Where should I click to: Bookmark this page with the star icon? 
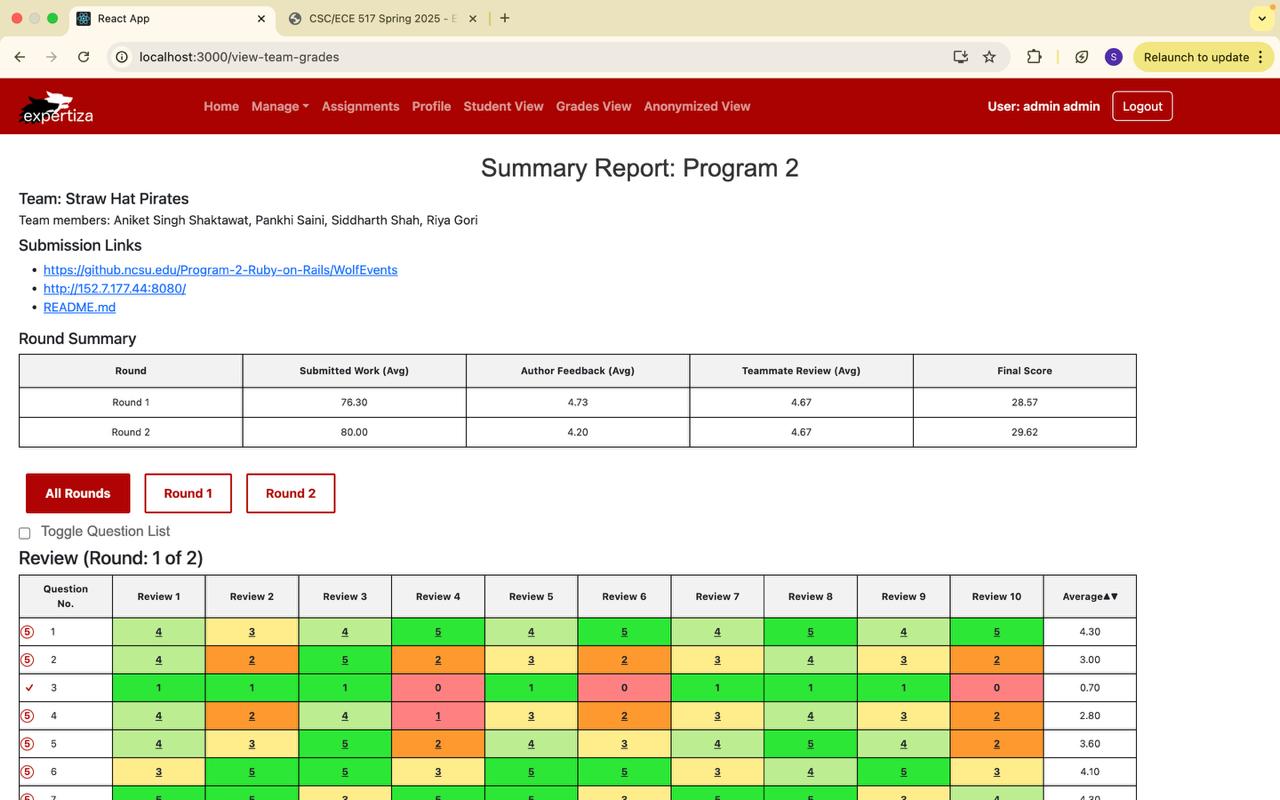pyautogui.click(x=989, y=57)
